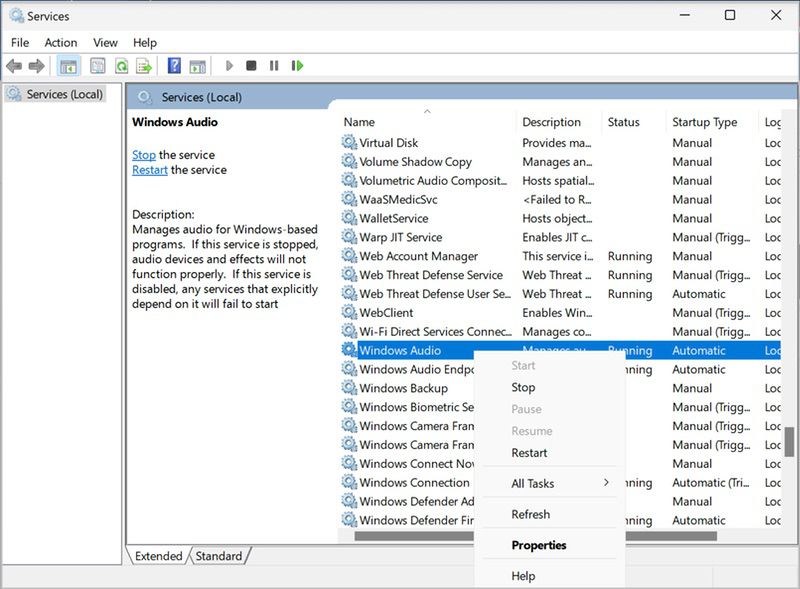Screen dimensions: 800x589
Task: Click the Restart Service toolbar icon
Action: coord(297,65)
